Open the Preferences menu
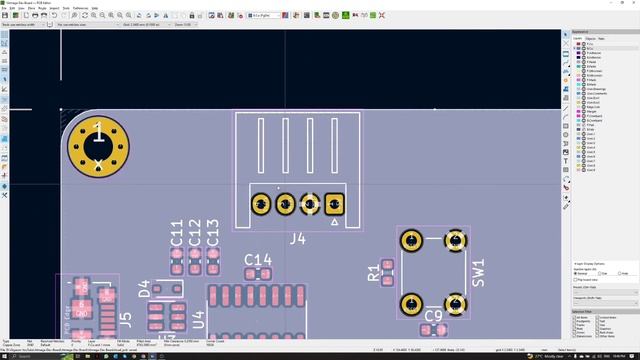 click(x=80, y=8)
